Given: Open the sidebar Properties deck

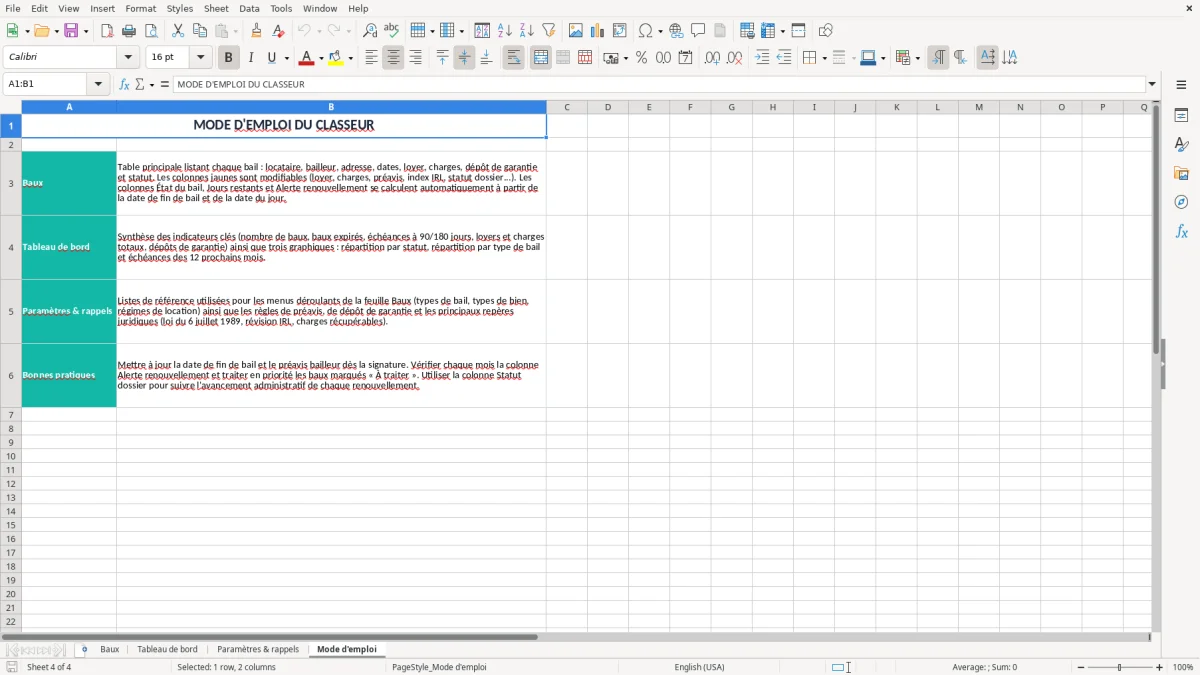Looking at the screenshot, I should pos(1181,115).
